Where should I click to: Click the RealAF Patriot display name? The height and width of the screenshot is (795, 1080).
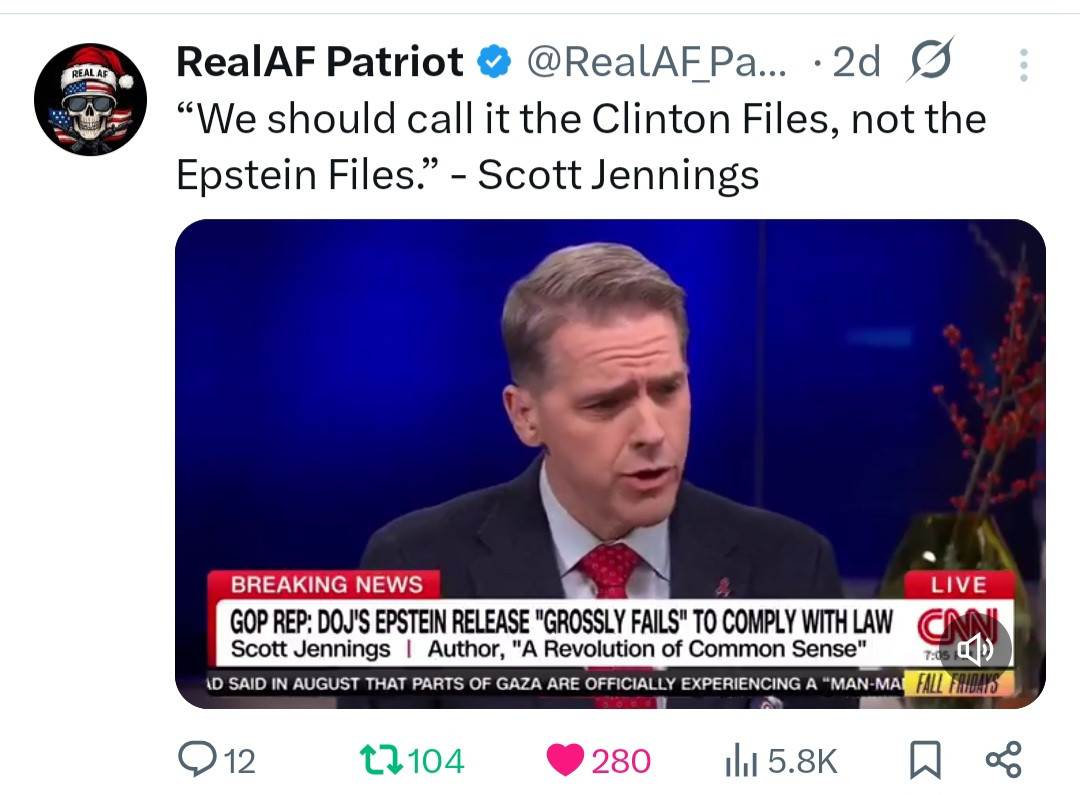click(x=319, y=63)
